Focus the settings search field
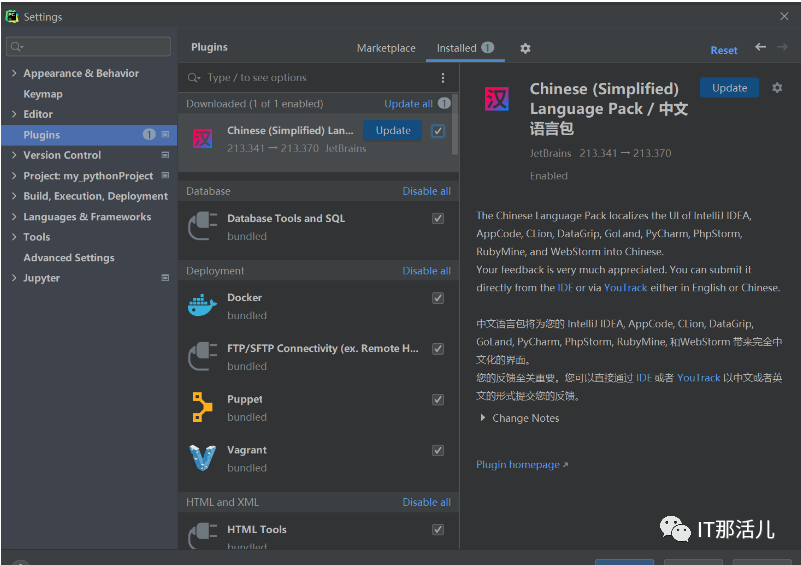This screenshot has height=565, width=801. (88, 46)
